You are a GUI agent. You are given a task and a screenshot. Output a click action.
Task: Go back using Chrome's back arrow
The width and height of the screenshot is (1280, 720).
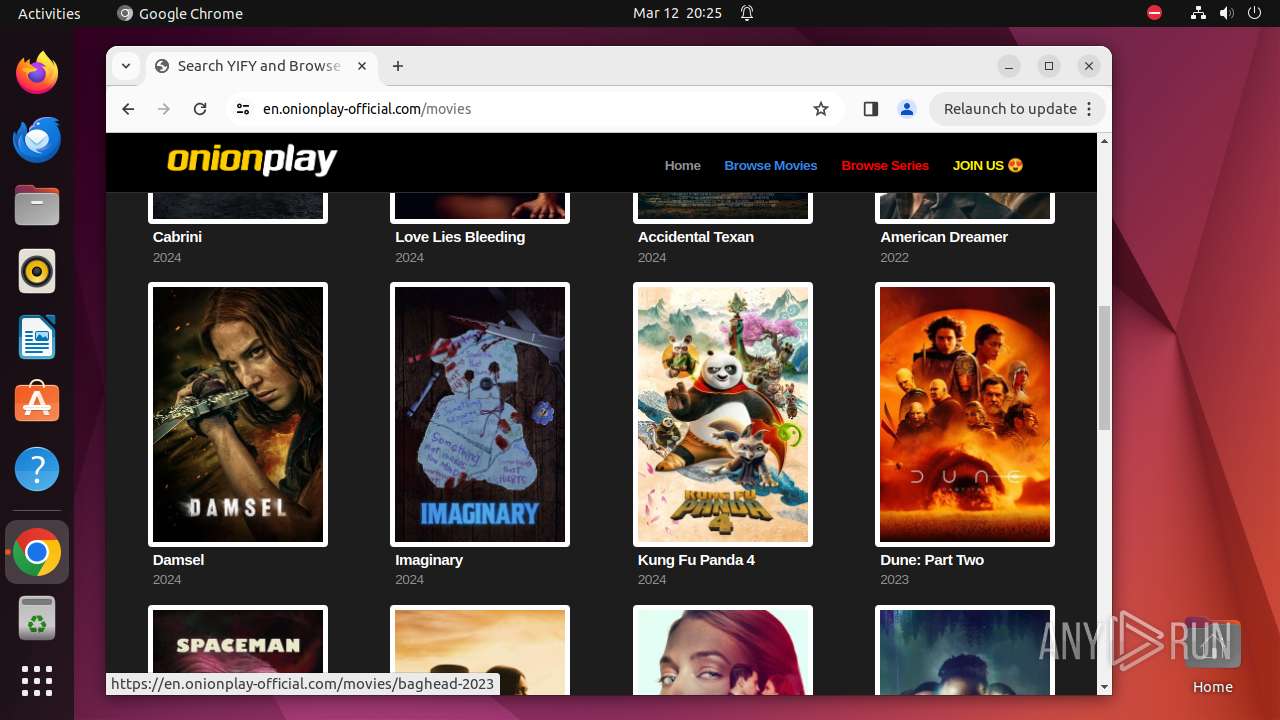[128, 109]
